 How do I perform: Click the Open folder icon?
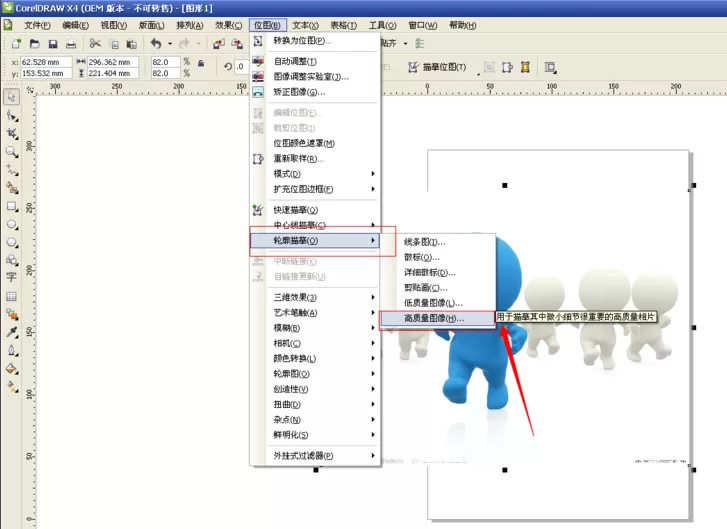[x=34, y=44]
